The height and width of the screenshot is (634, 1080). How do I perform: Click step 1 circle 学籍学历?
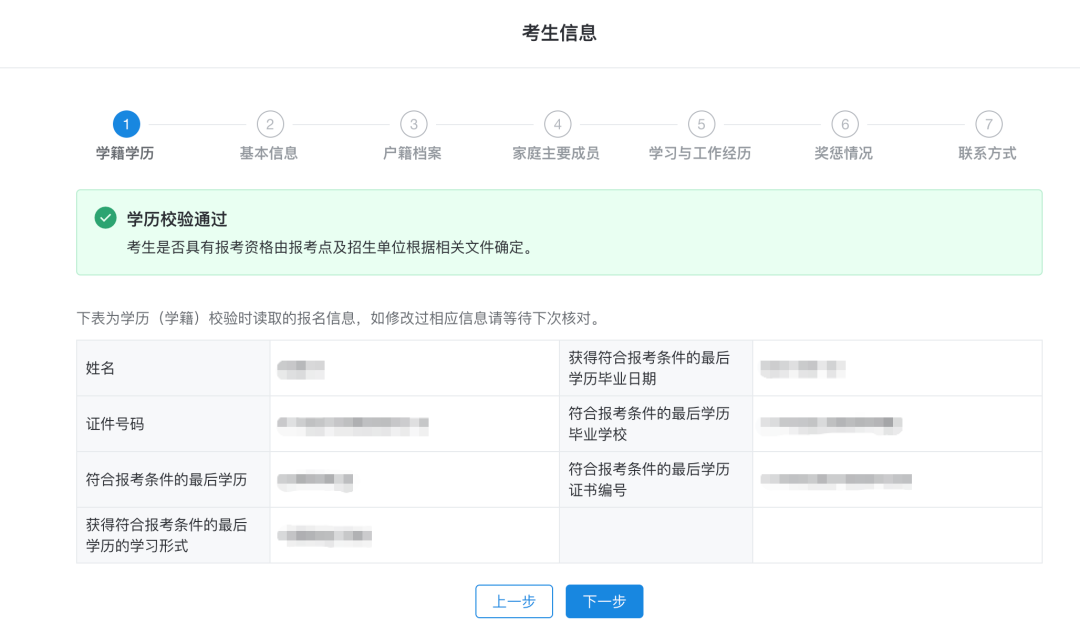[x=126, y=124]
